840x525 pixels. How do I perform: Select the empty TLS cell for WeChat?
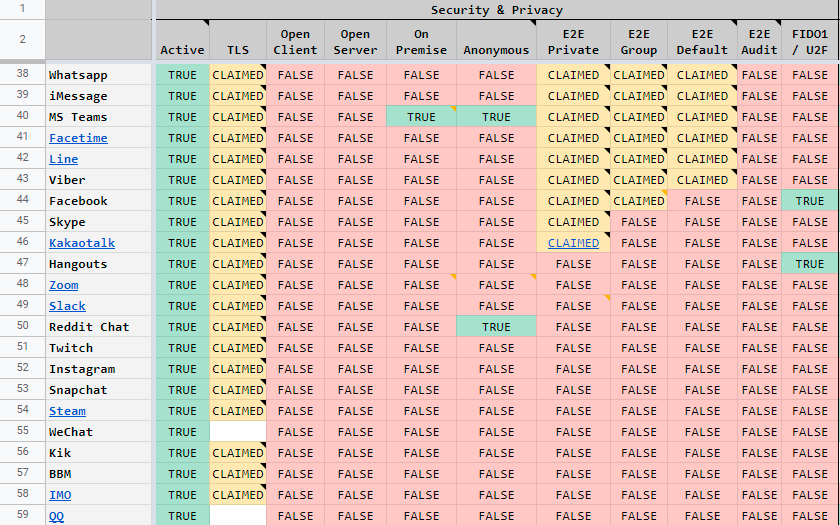coord(238,432)
